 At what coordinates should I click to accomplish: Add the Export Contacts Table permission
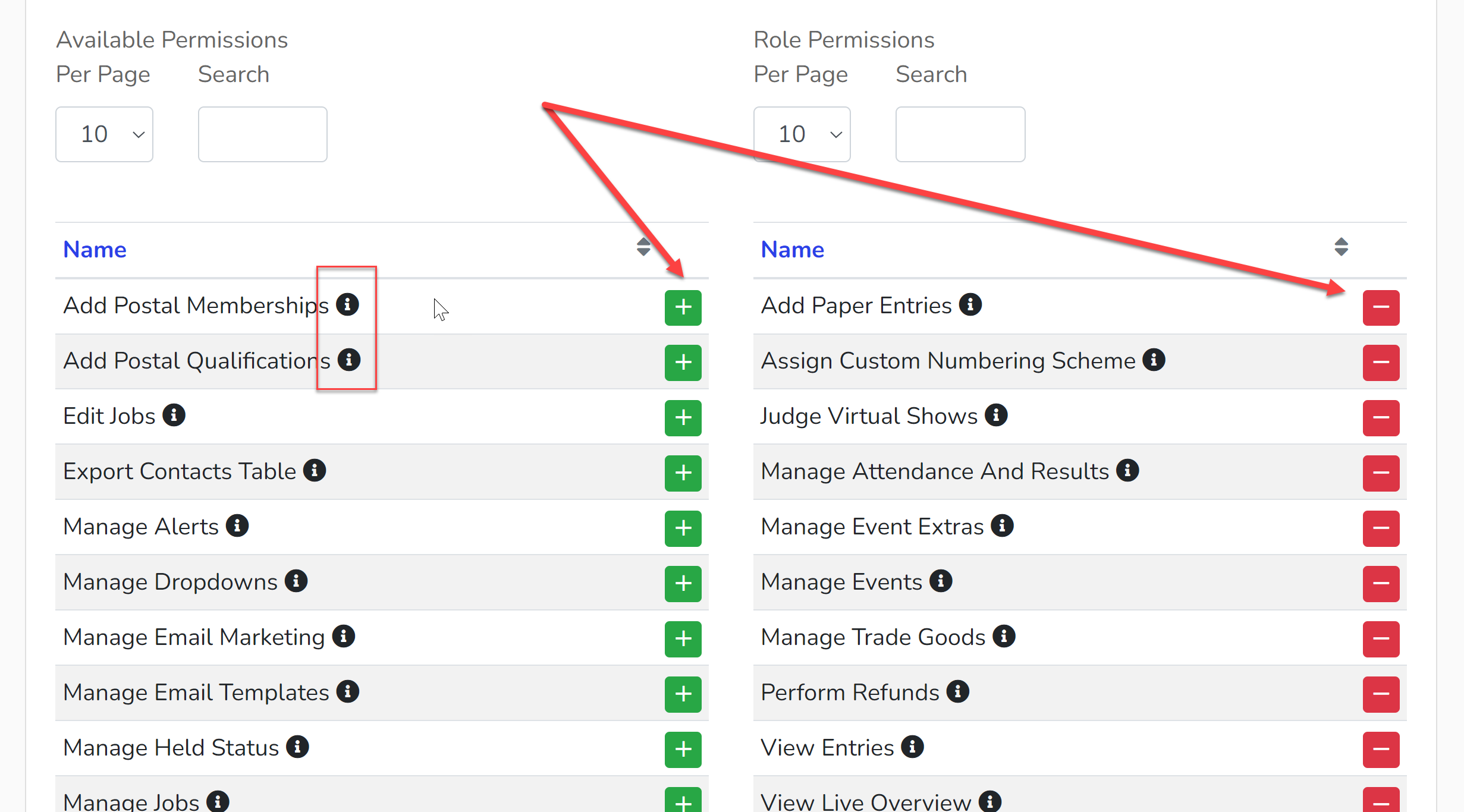683,473
